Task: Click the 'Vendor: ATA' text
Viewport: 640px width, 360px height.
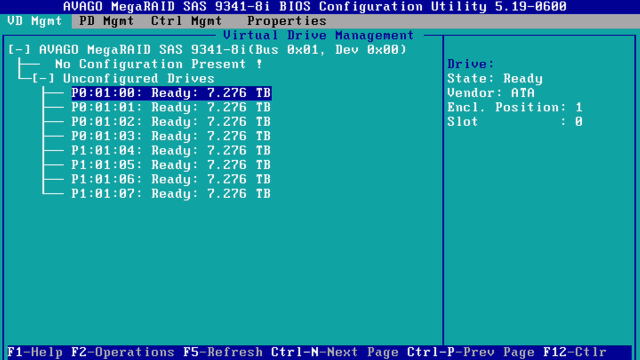Action: click(491, 93)
